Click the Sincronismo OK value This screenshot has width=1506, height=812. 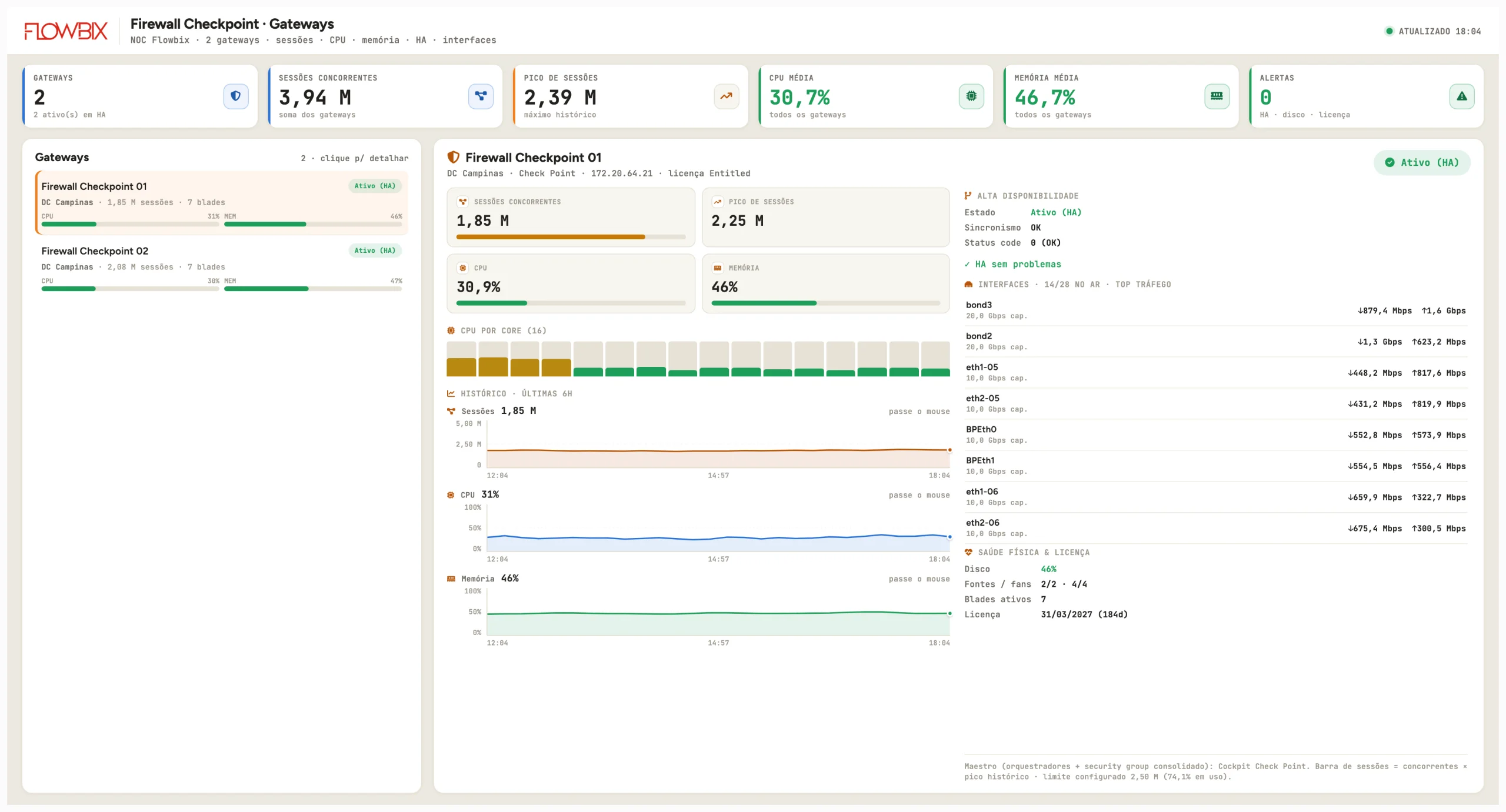tap(1036, 228)
